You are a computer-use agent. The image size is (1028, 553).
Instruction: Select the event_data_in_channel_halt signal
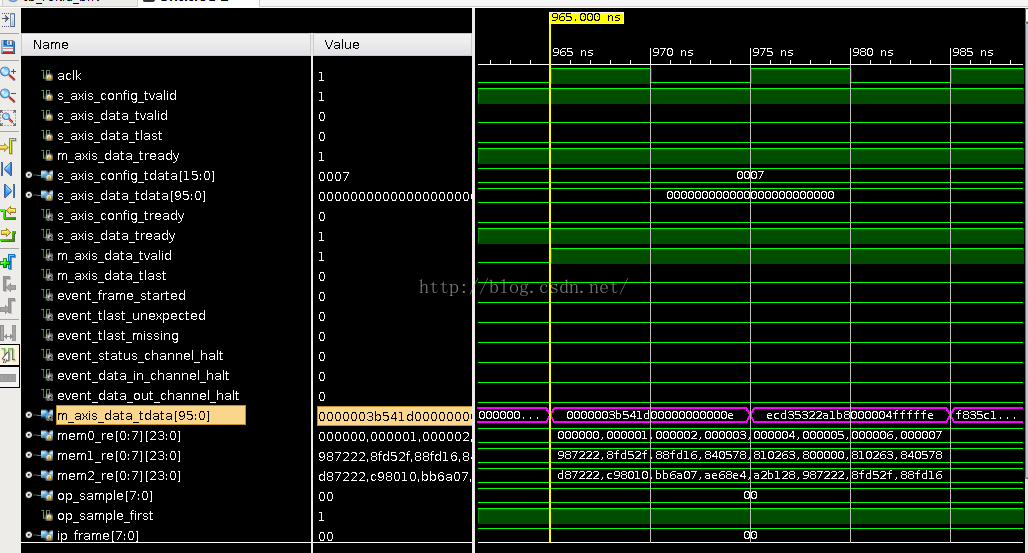coord(143,376)
